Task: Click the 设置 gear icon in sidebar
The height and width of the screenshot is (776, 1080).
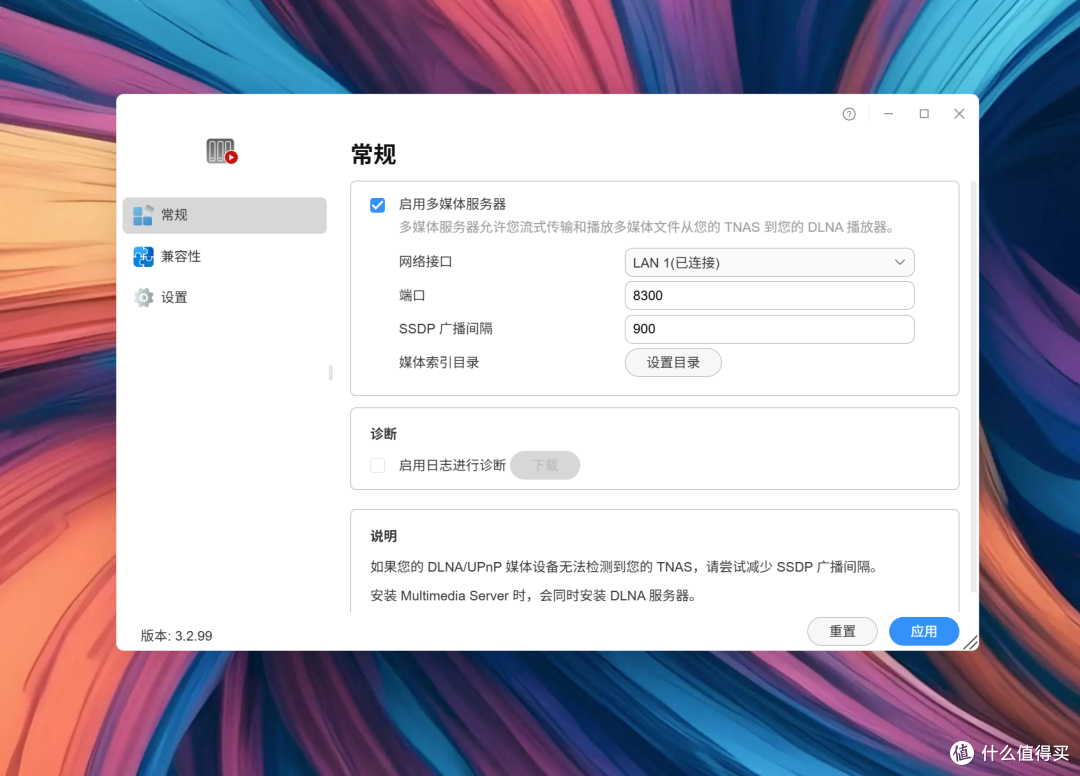Action: tap(143, 297)
